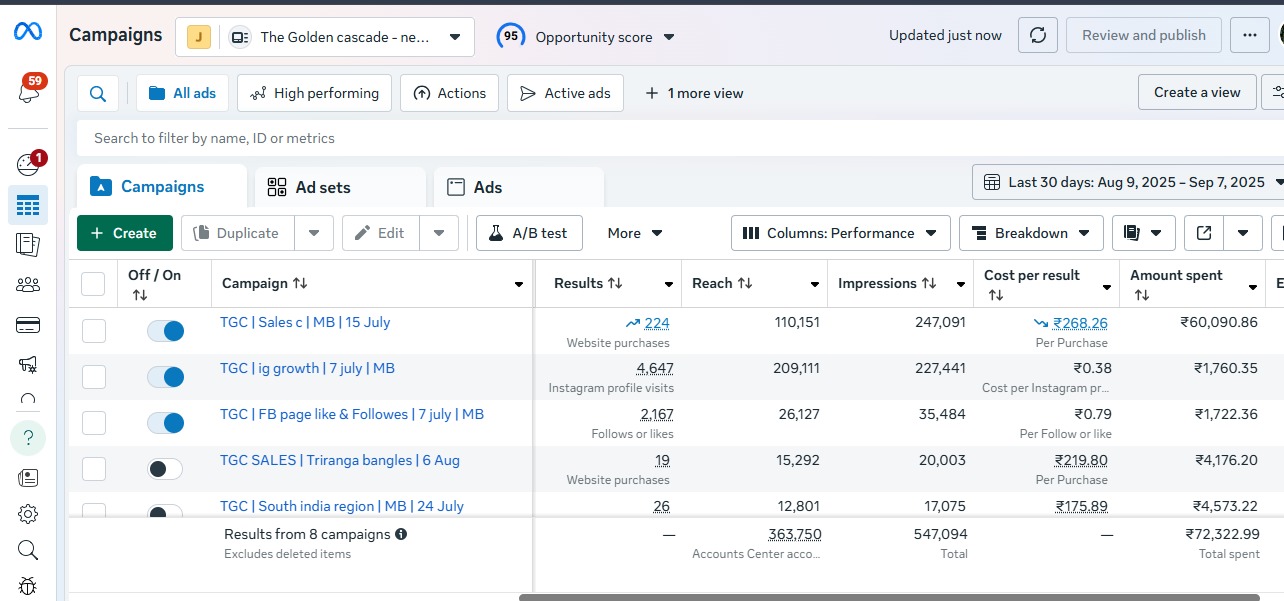Turn on Triranga bangles campaign toggle

pos(165,469)
